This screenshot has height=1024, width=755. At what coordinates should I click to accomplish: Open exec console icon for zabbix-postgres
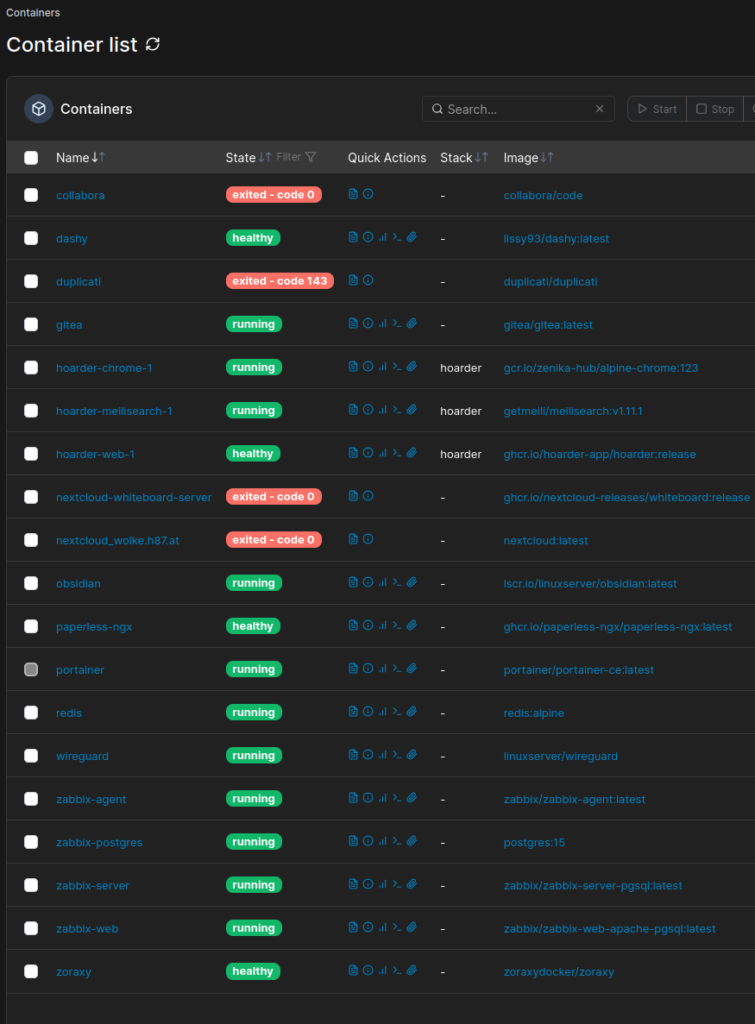[397, 840]
